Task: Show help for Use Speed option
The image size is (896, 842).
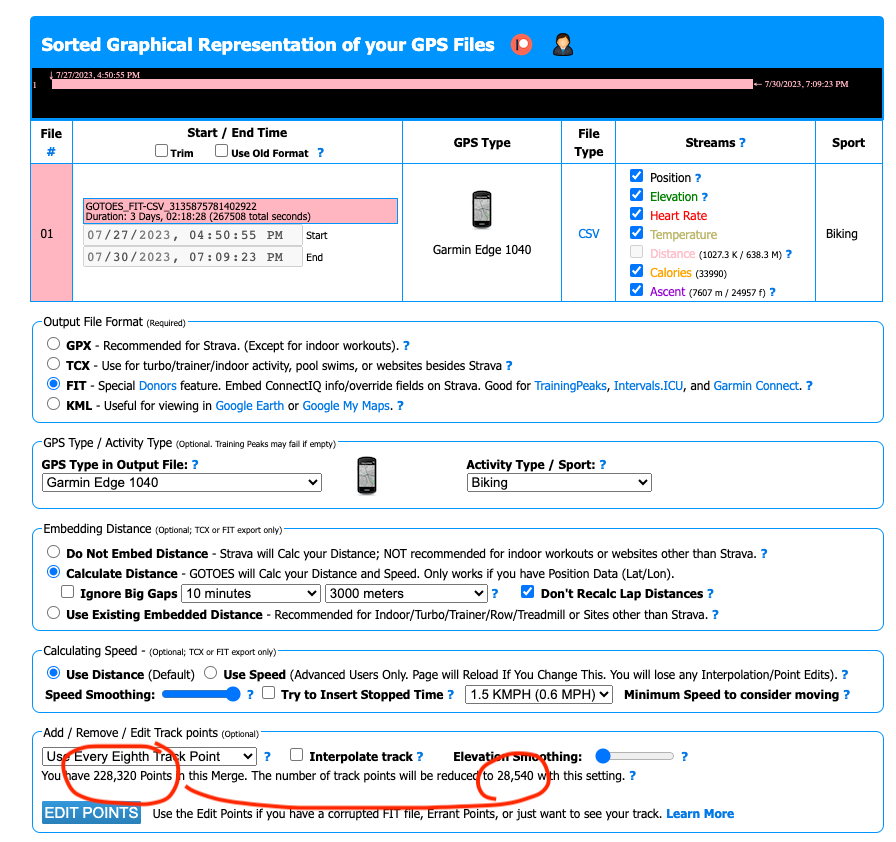Action: pos(845,675)
